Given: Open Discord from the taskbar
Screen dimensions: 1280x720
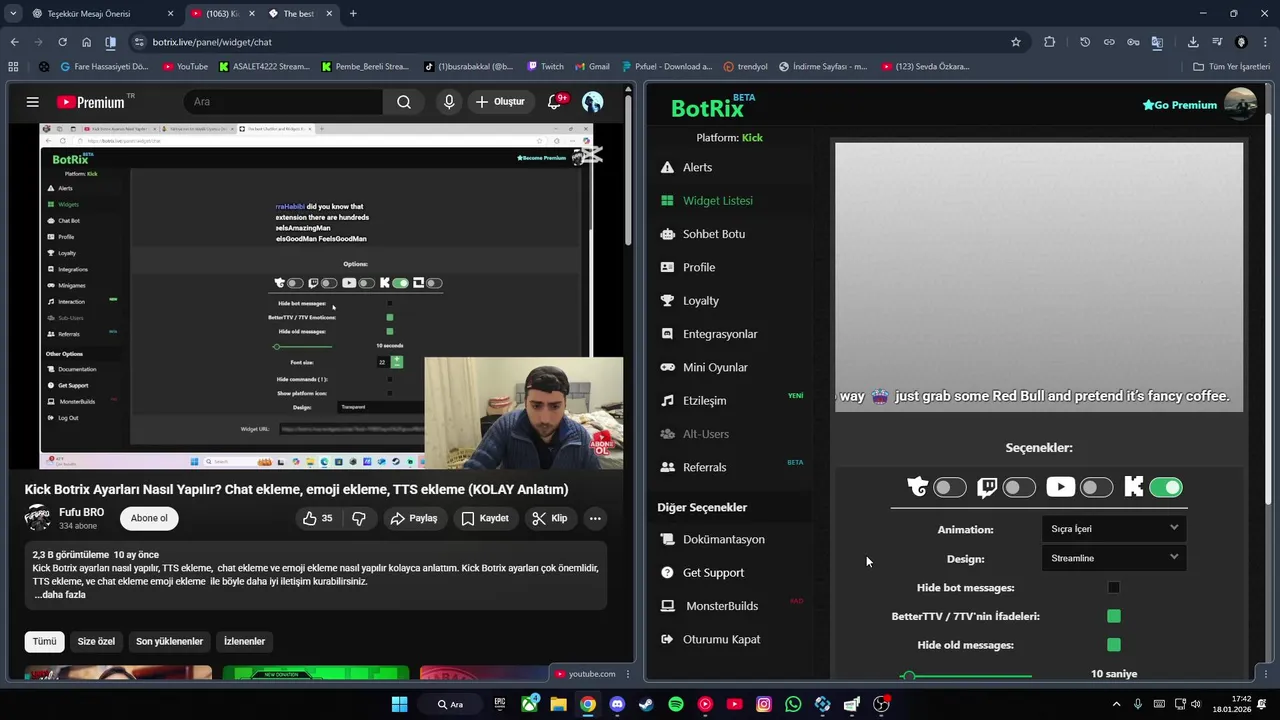Looking at the screenshot, I should pyautogui.click(x=617, y=704).
